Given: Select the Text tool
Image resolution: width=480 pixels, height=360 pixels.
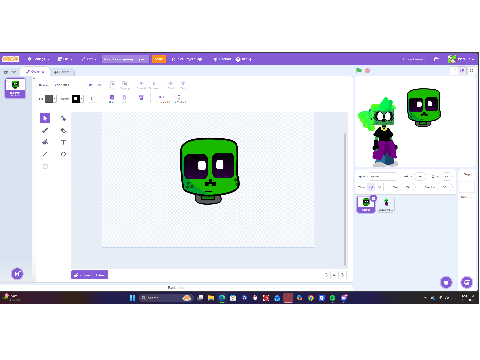Looking at the screenshot, I should 63,142.
